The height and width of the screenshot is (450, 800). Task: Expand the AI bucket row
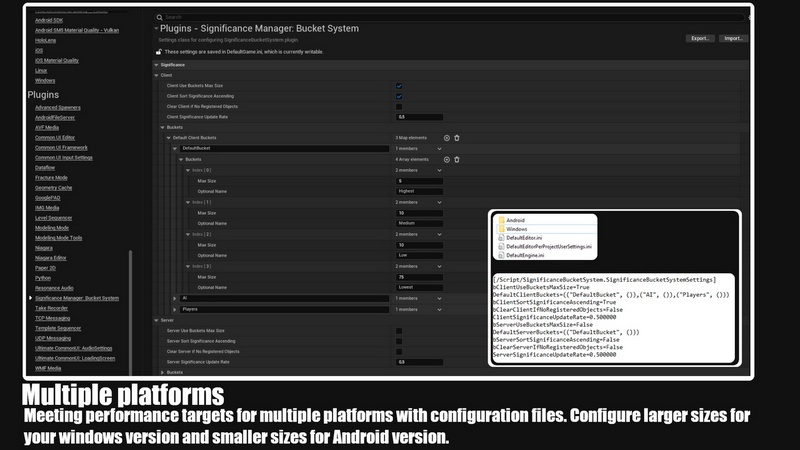coord(175,298)
